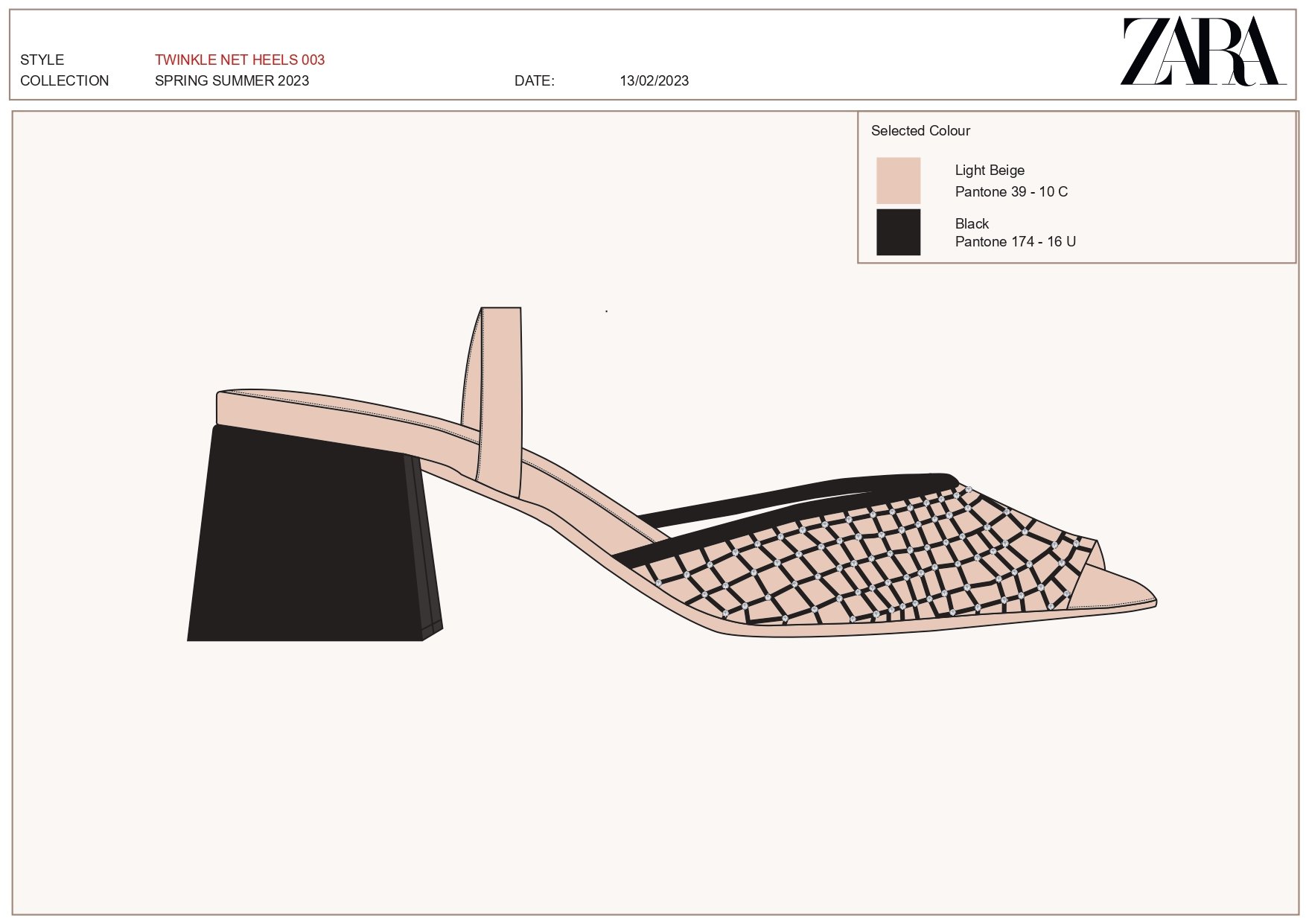
Task: Select the Light Beige colour swatch
Action: point(898,180)
